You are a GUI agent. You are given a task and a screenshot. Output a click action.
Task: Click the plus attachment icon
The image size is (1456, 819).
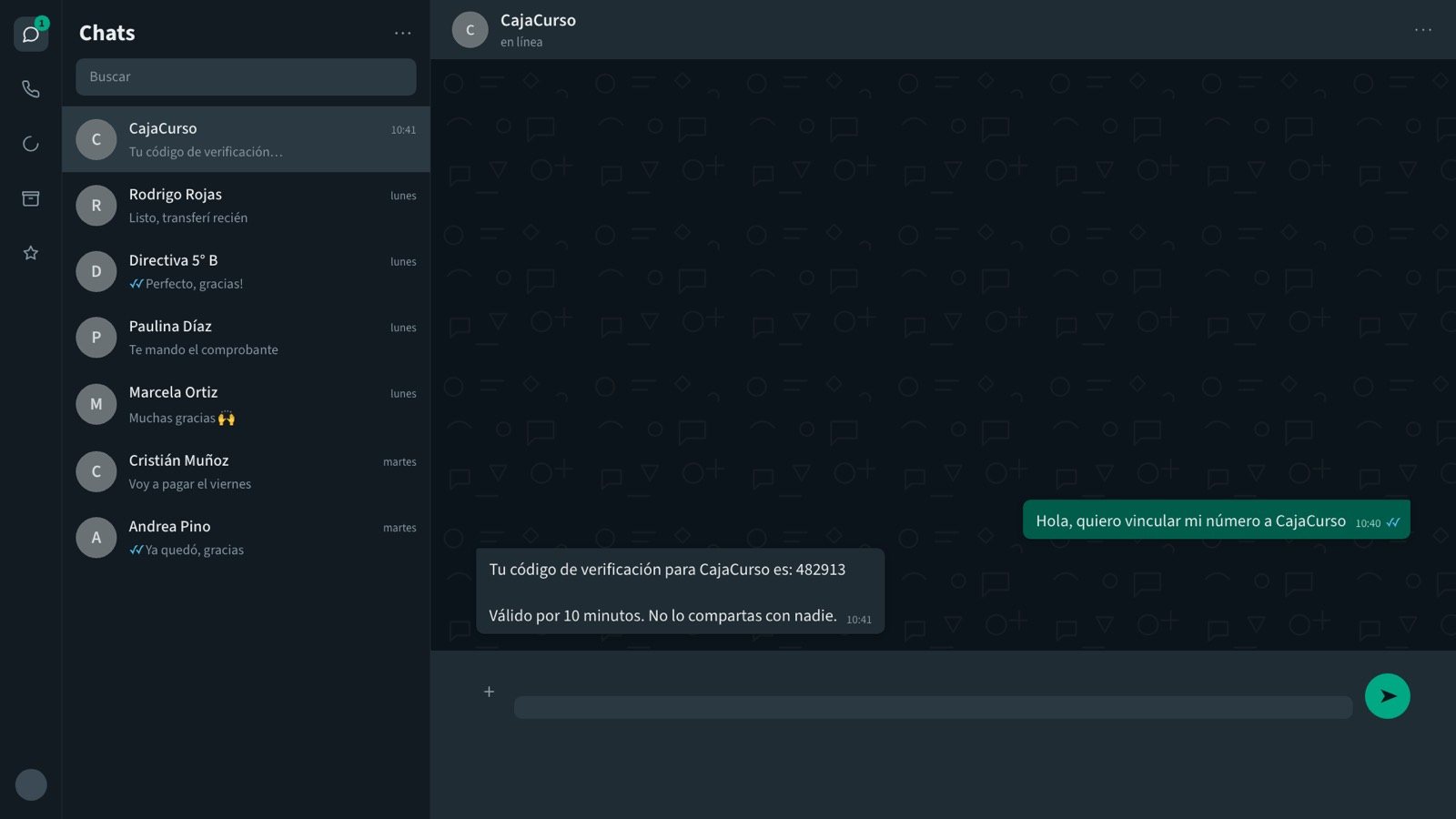pos(489,692)
